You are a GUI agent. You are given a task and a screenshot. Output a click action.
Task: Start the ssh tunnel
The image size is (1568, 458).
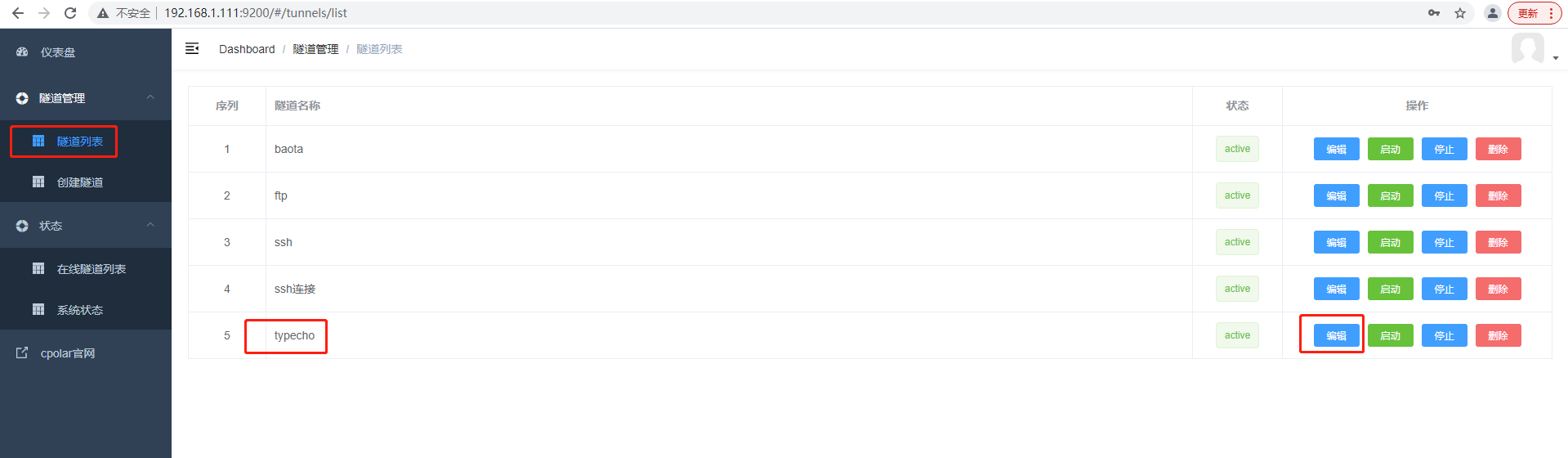1390,242
